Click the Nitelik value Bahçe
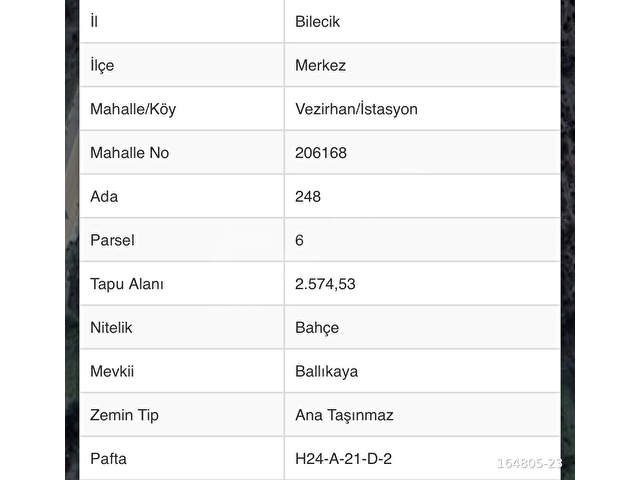 coord(317,328)
